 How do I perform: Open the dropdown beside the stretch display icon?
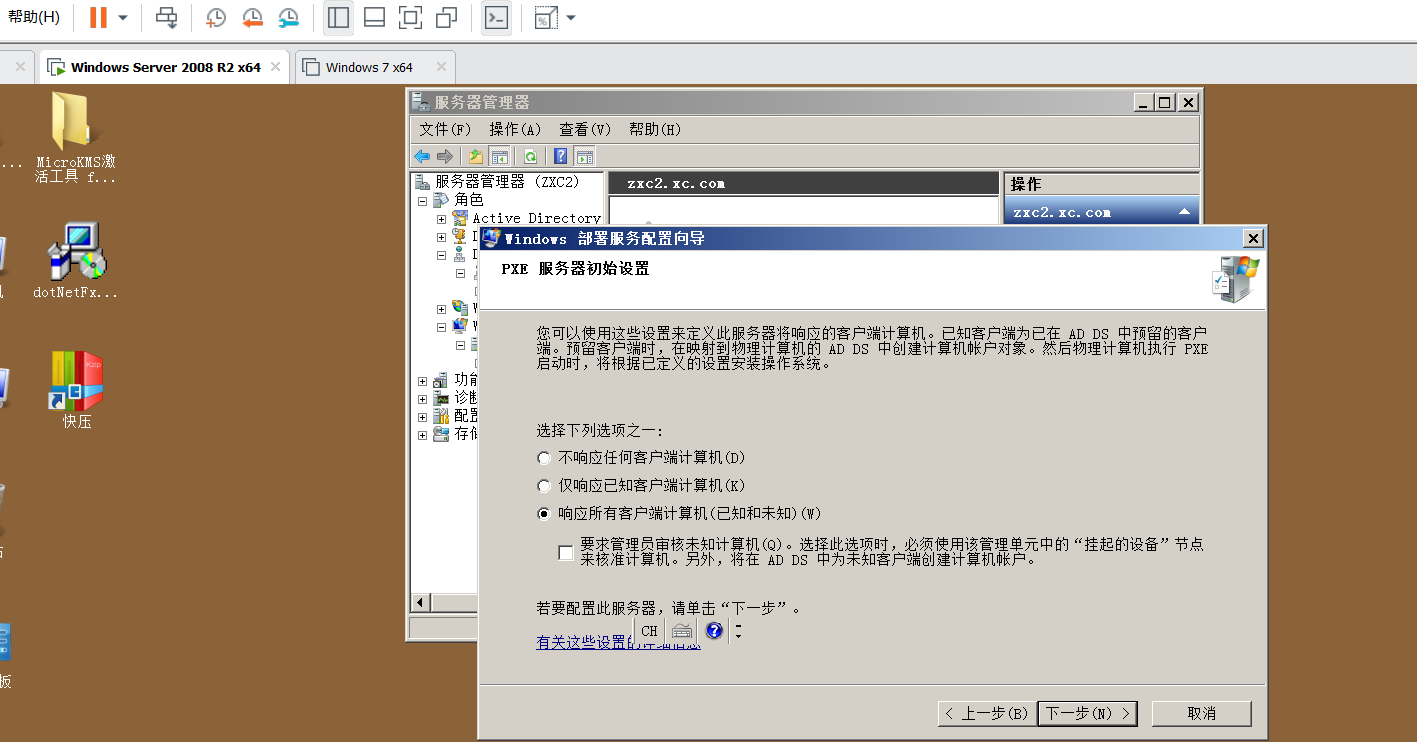[x=570, y=18]
